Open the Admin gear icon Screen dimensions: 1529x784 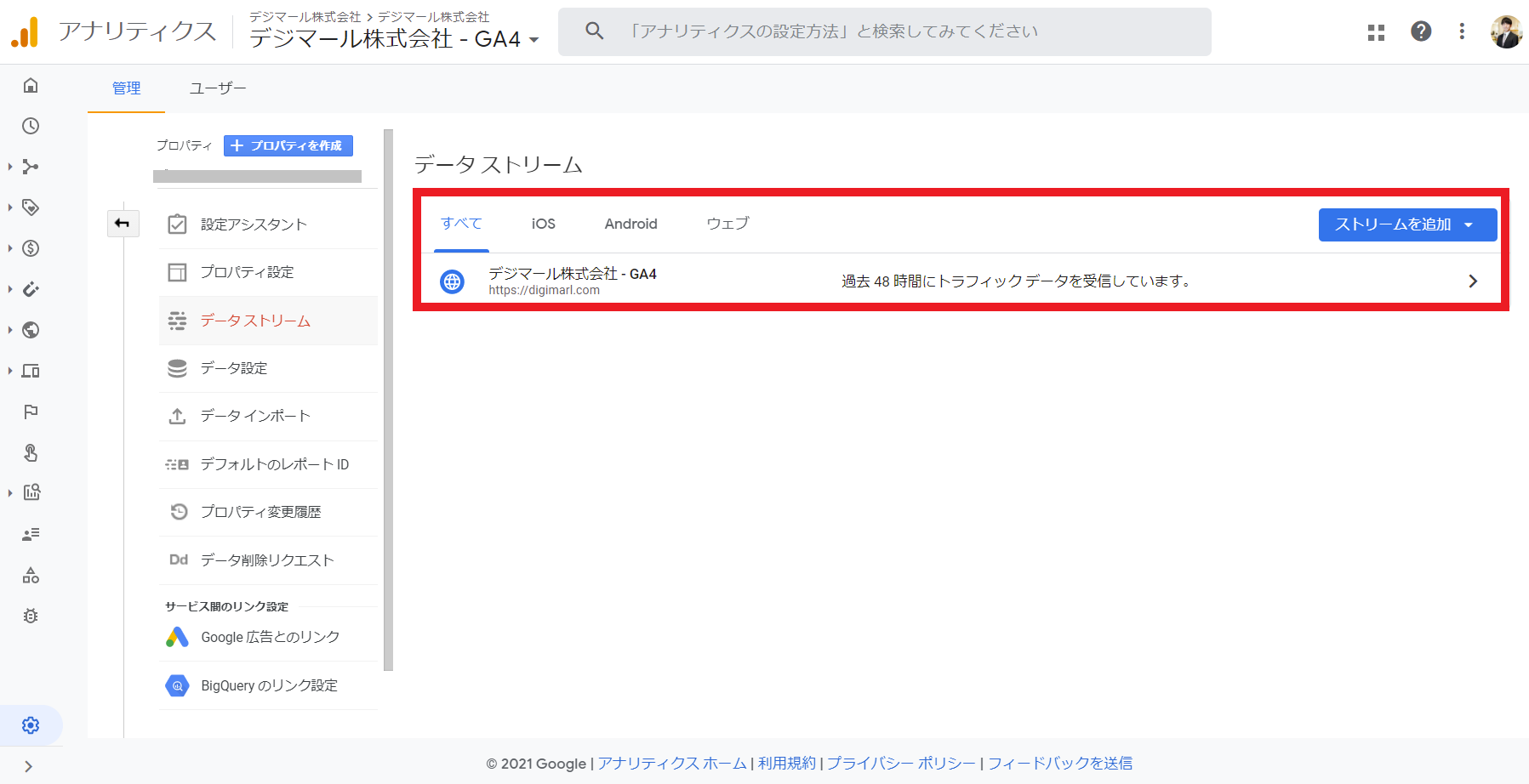click(x=31, y=725)
